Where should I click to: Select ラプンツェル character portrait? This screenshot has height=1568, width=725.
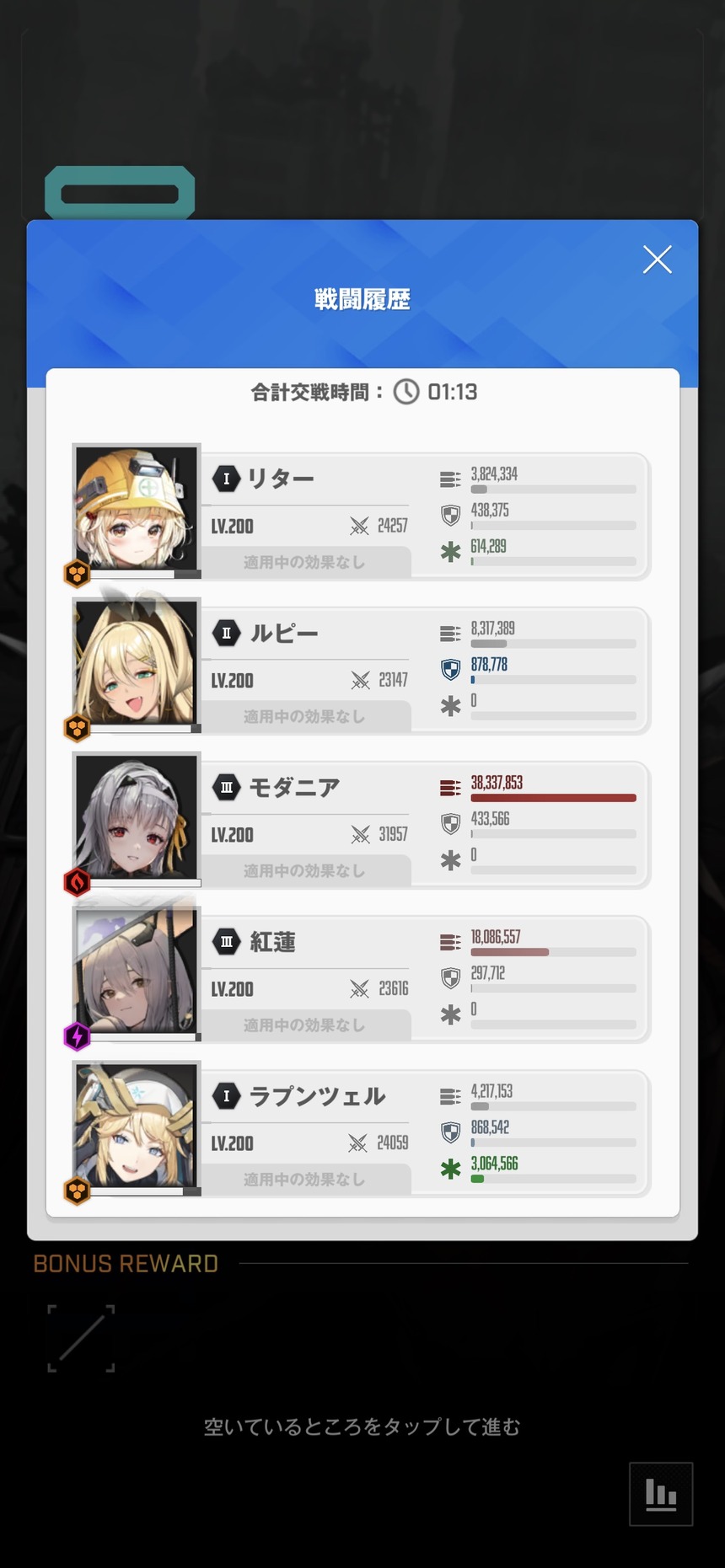pos(137,1126)
